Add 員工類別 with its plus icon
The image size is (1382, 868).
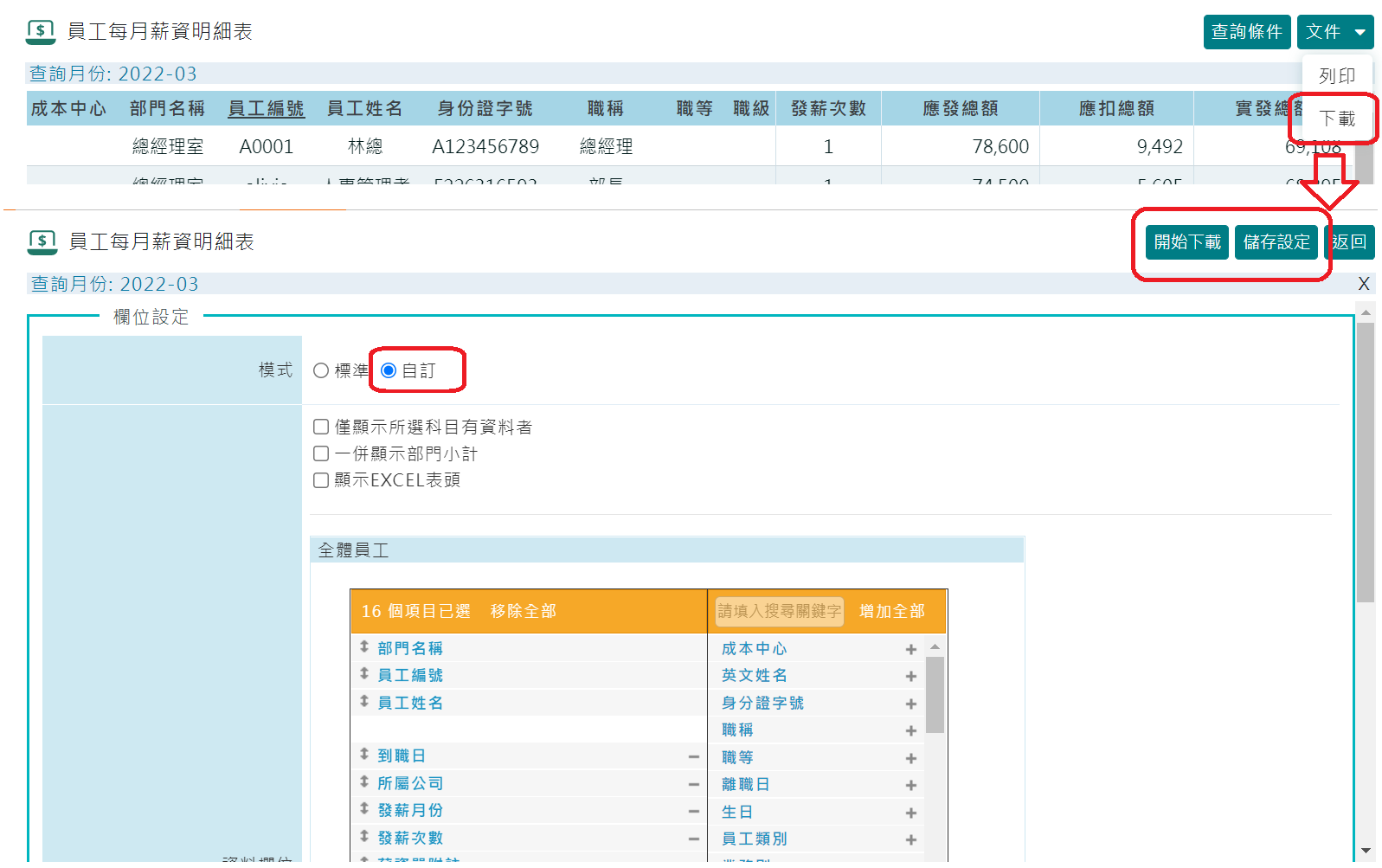(910, 839)
